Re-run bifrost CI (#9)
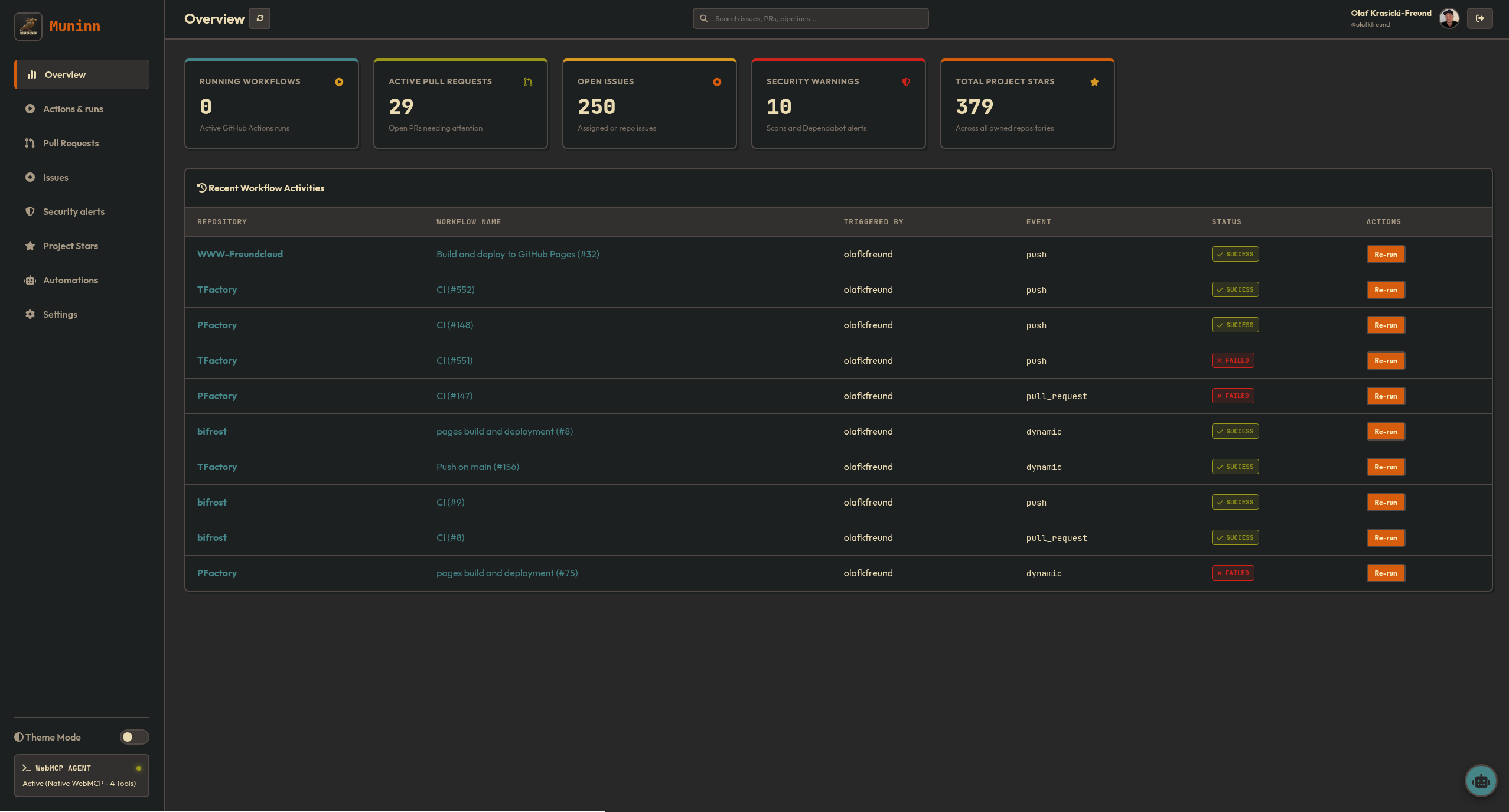Image resolution: width=1509 pixels, height=812 pixels. pyautogui.click(x=1386, y=503)
